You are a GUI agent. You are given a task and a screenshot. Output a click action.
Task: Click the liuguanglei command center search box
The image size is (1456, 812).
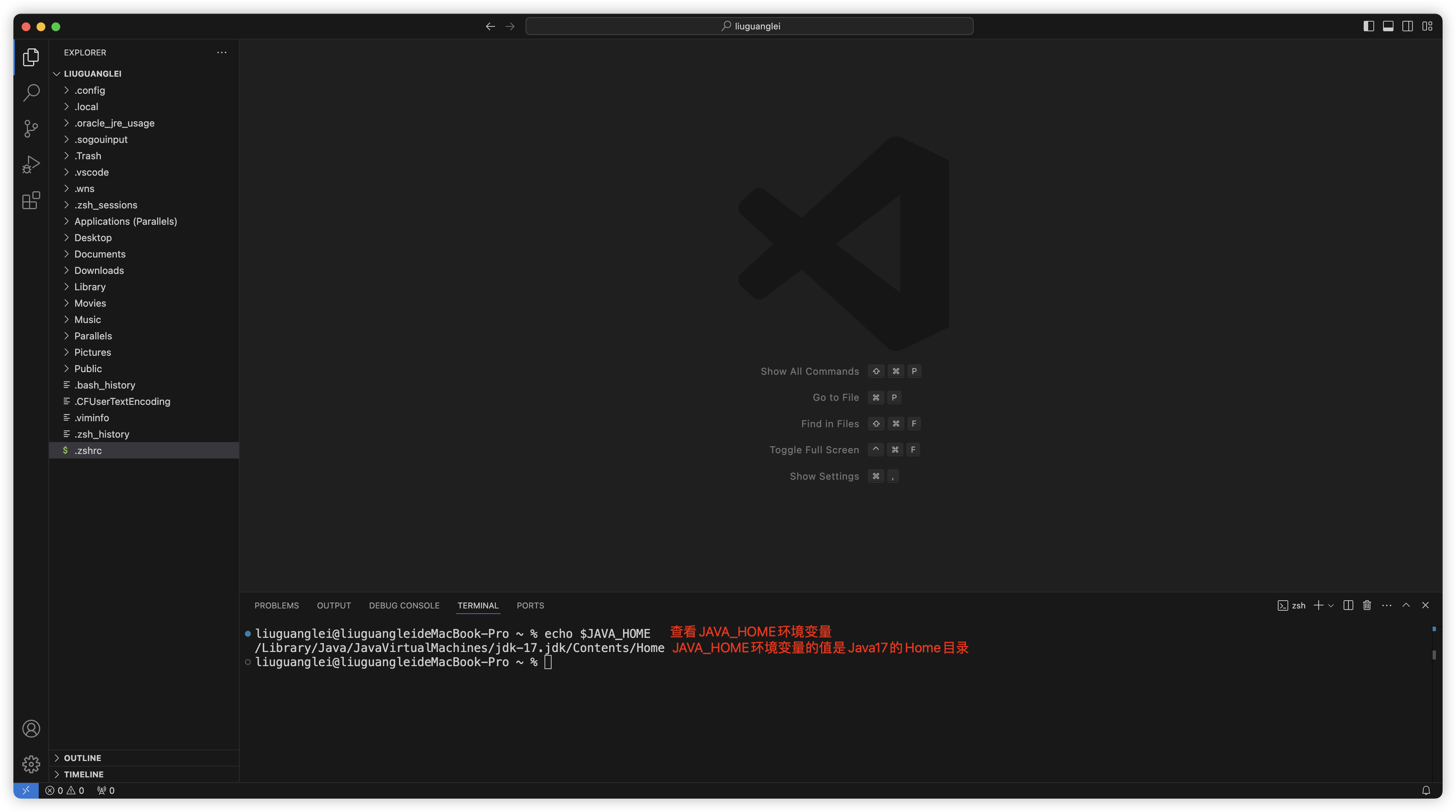pyautogui.click(x=749, y=26)
